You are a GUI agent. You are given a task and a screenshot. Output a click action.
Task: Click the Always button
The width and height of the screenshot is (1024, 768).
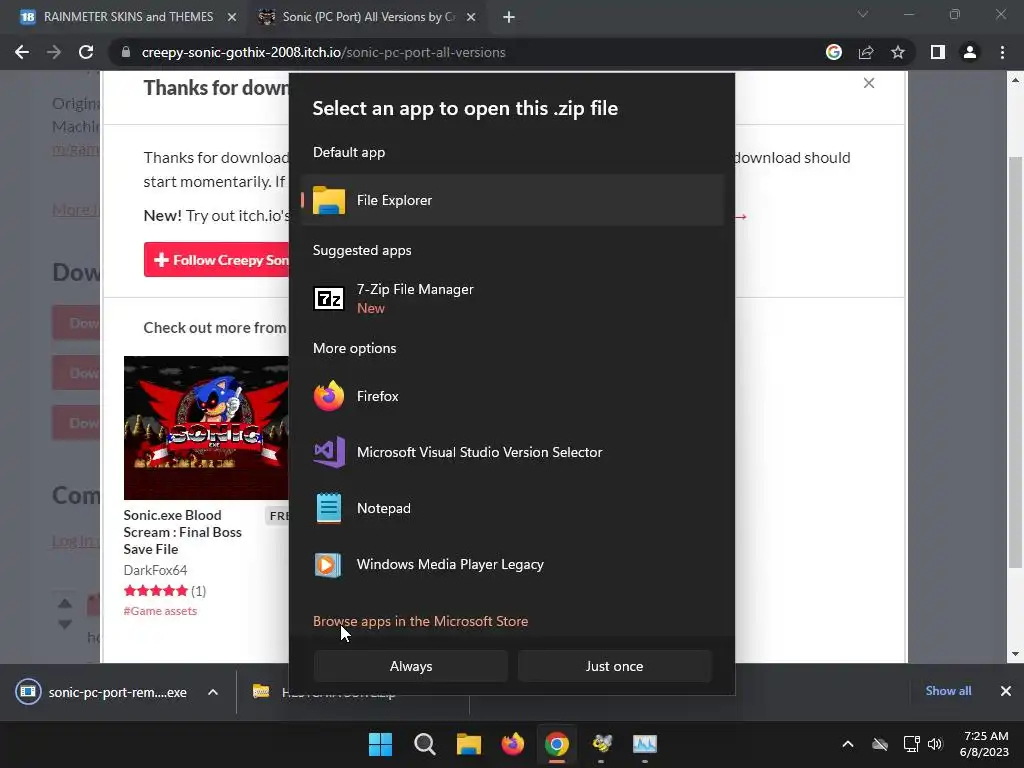411,666
